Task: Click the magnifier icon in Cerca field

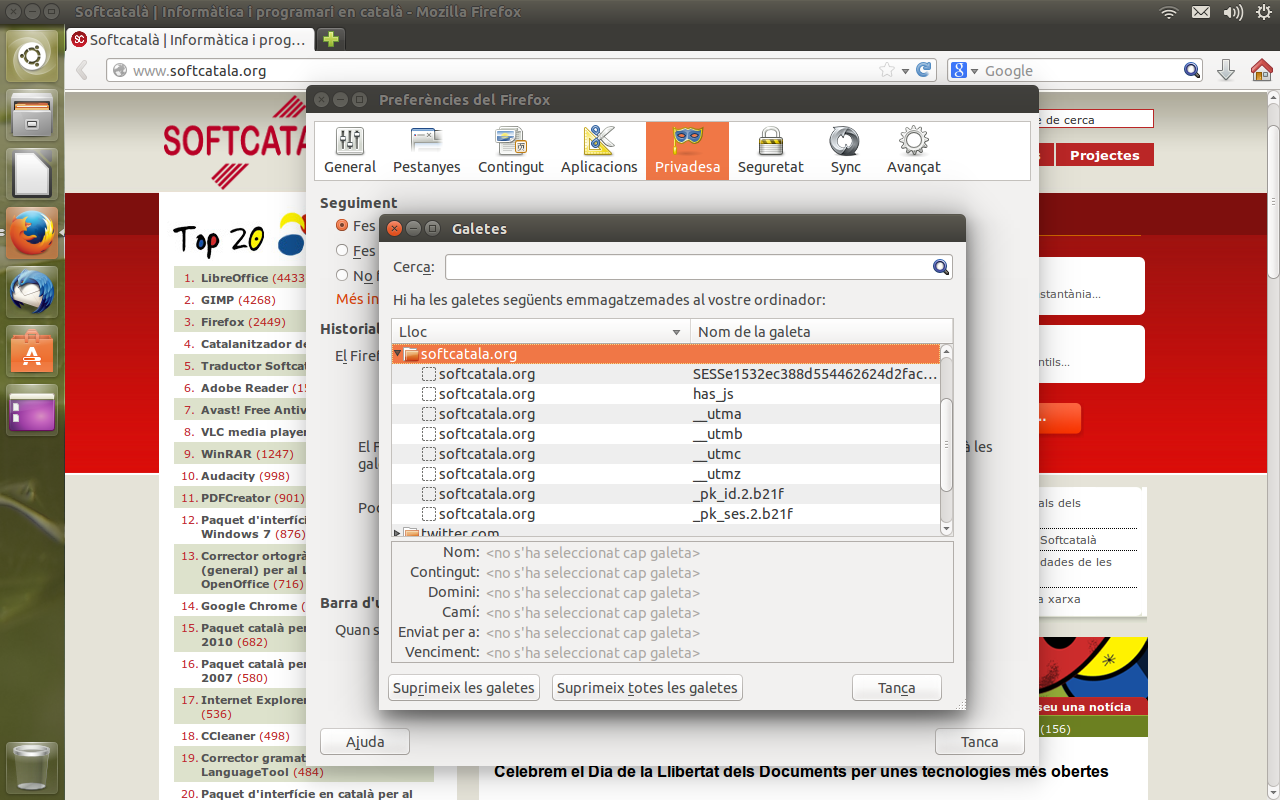Action: coord(940,267)
